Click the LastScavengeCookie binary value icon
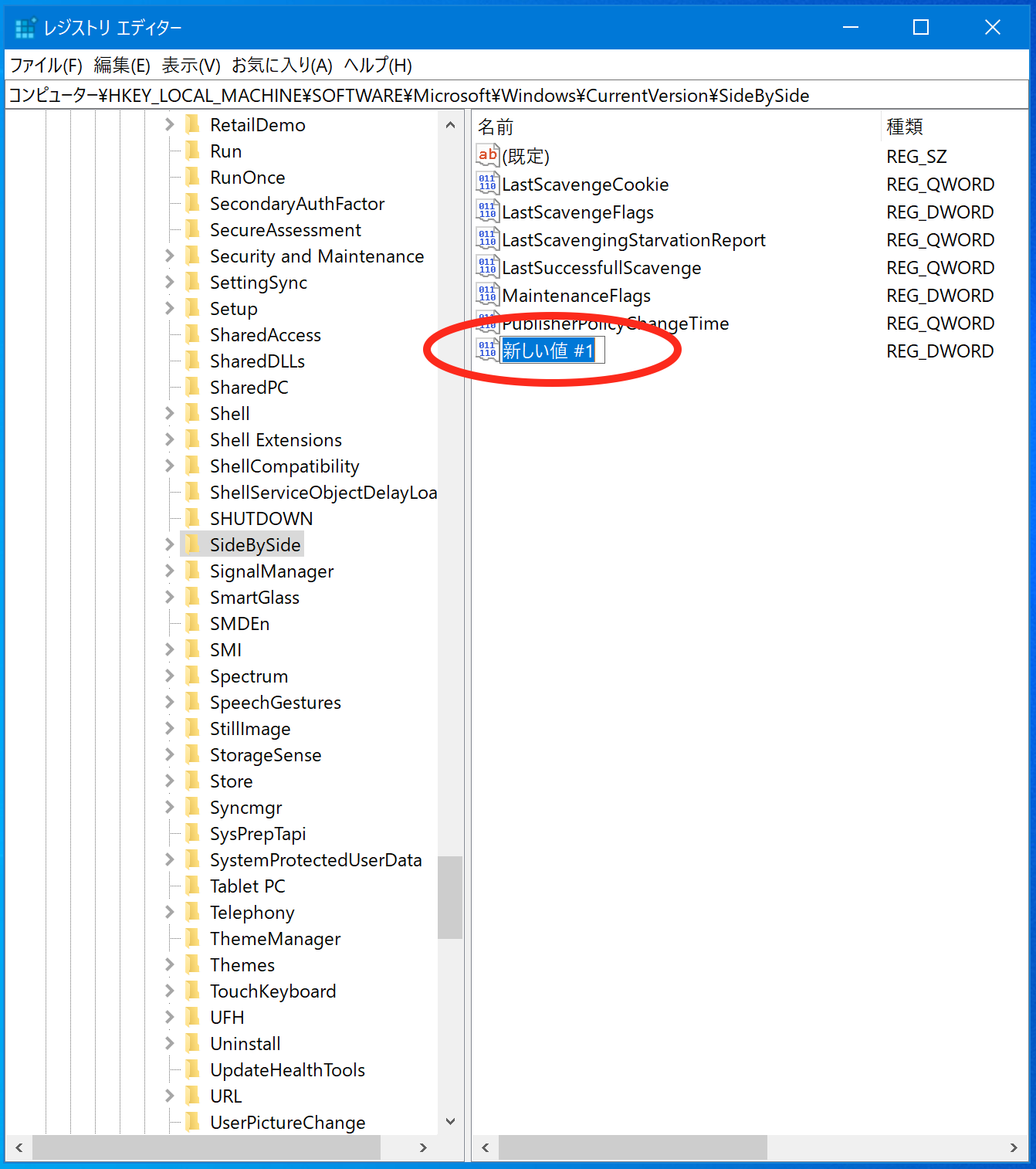 (487, 184)
